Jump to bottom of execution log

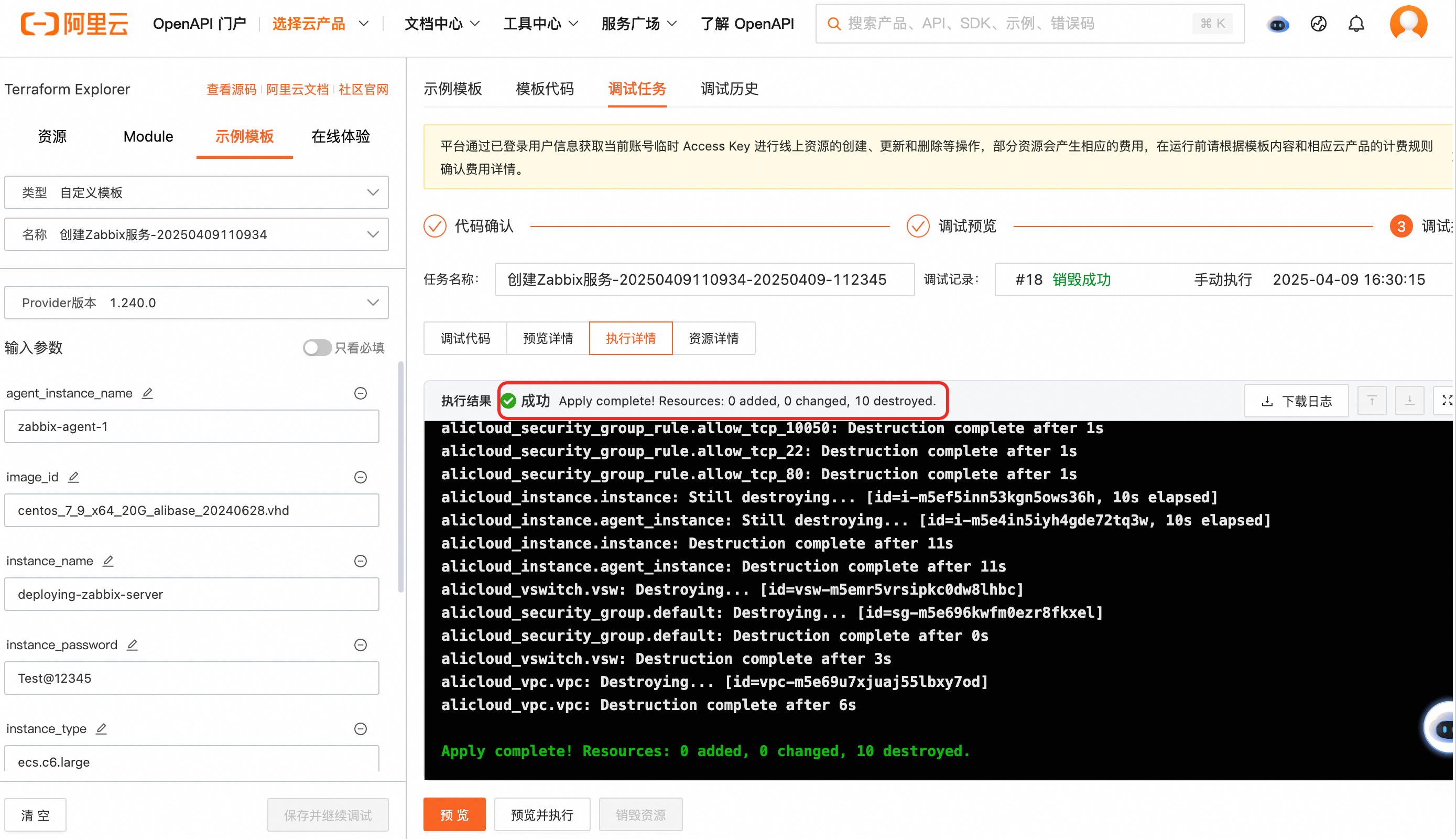(1409, 401)
